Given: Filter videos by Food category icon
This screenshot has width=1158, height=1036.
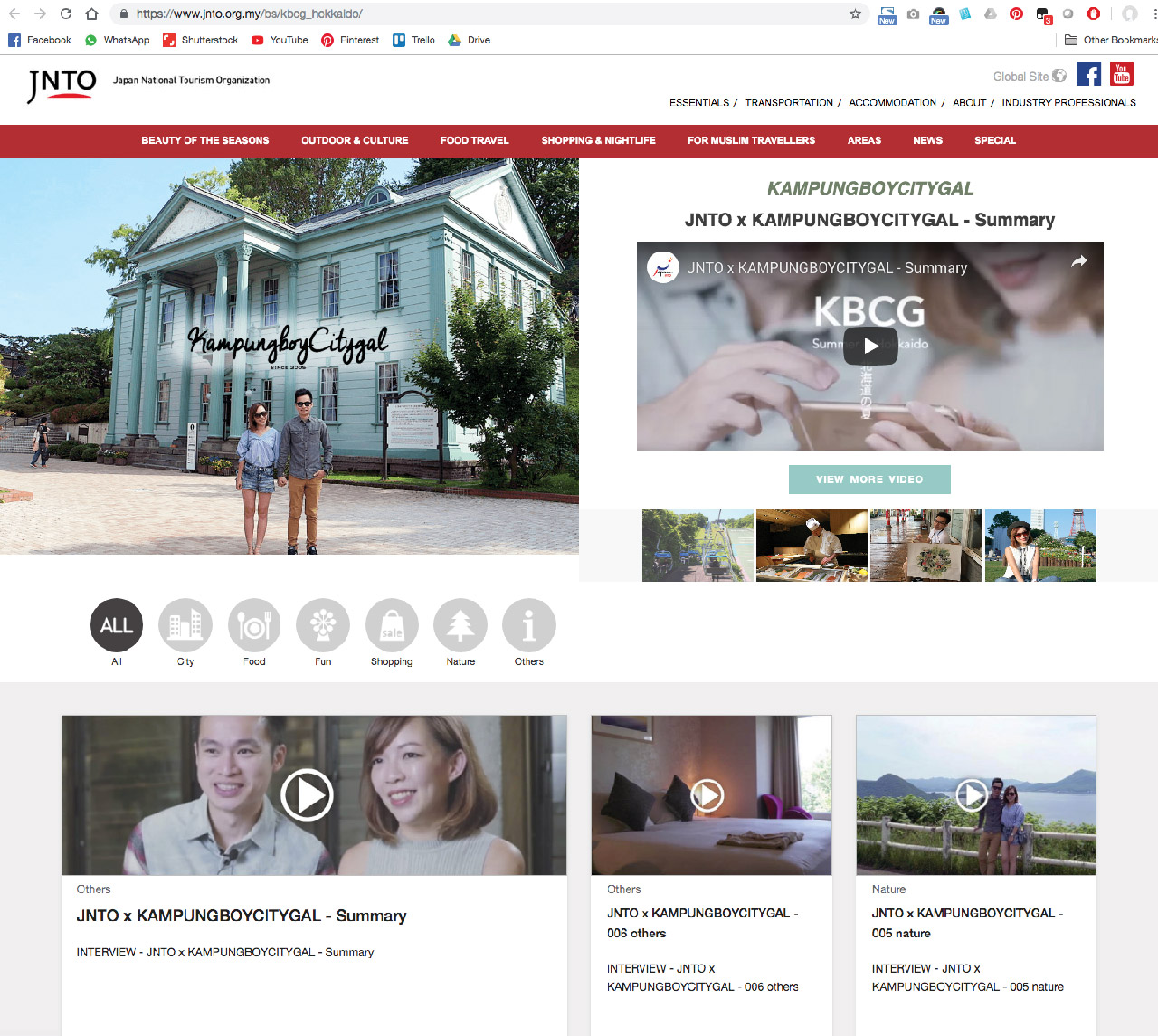Looking at the screenshot, I should pos(254,625).
